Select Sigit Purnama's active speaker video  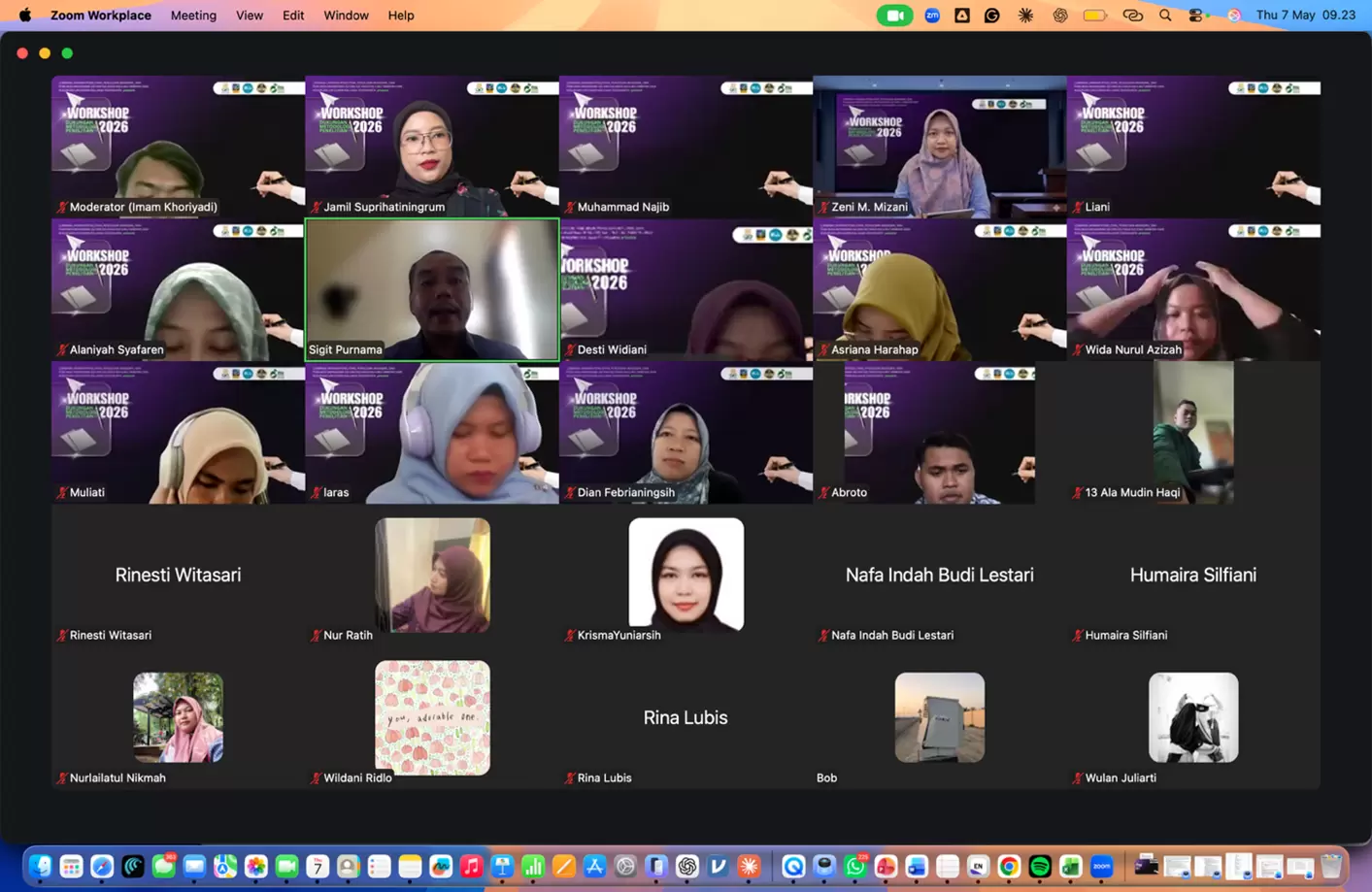(432, 289)
